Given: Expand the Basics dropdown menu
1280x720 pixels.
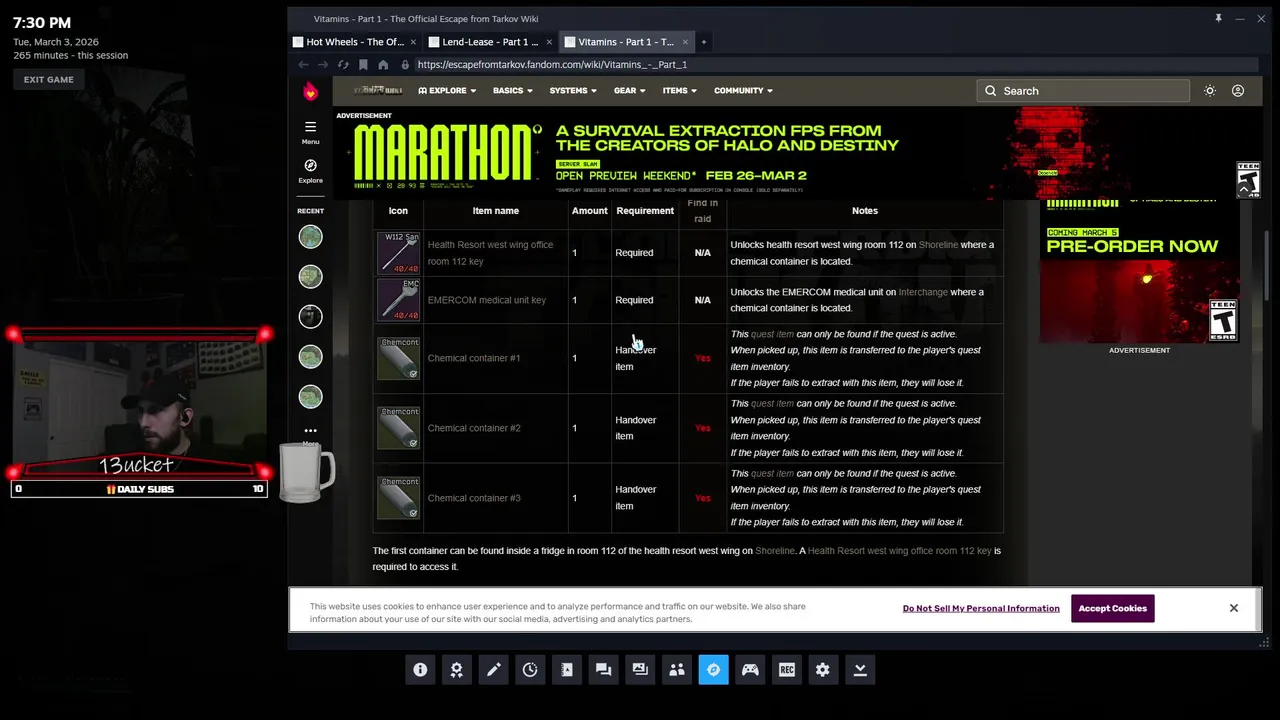Looking at the screenshot, I should [x=512, y=91].
